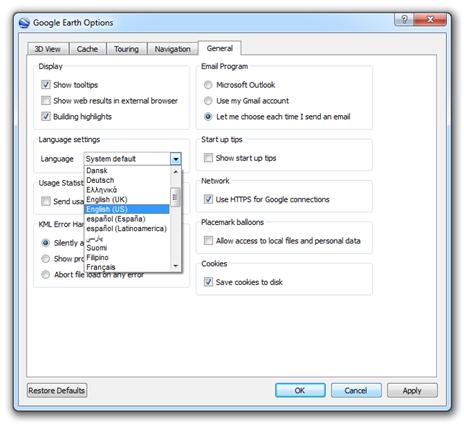Screen dimensions: 464x425
Task: Choose English (US) highlighted entry
Action: click(x=127, y=209)
